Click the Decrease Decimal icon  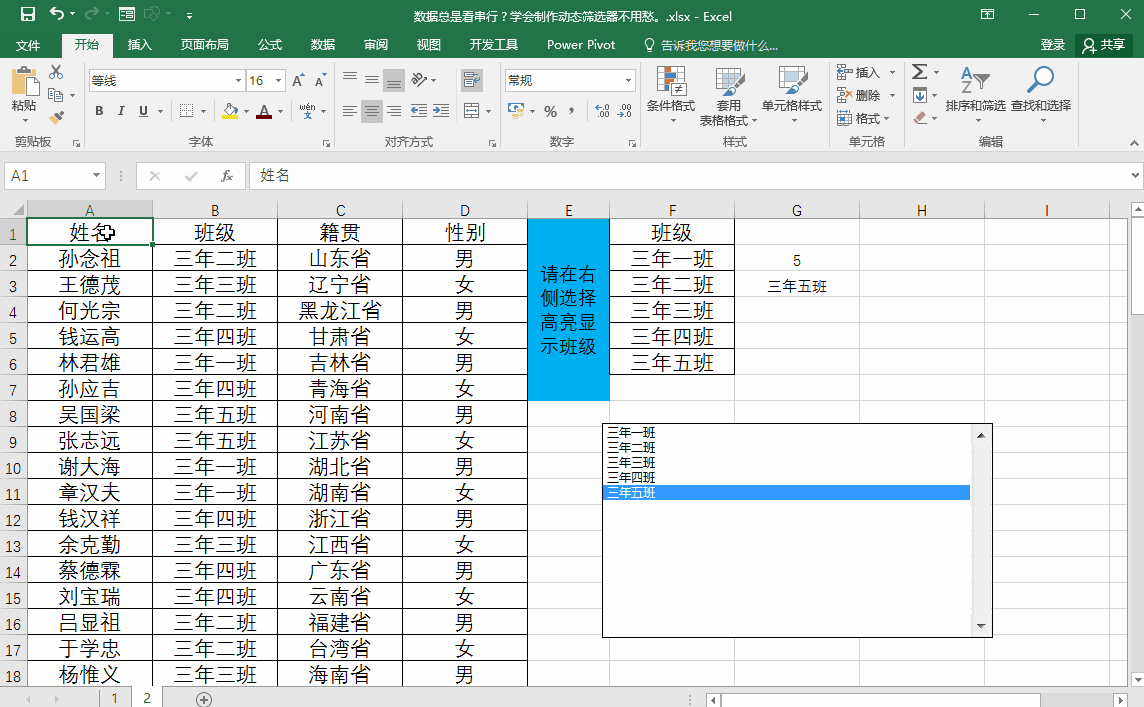tap(625, 111)
